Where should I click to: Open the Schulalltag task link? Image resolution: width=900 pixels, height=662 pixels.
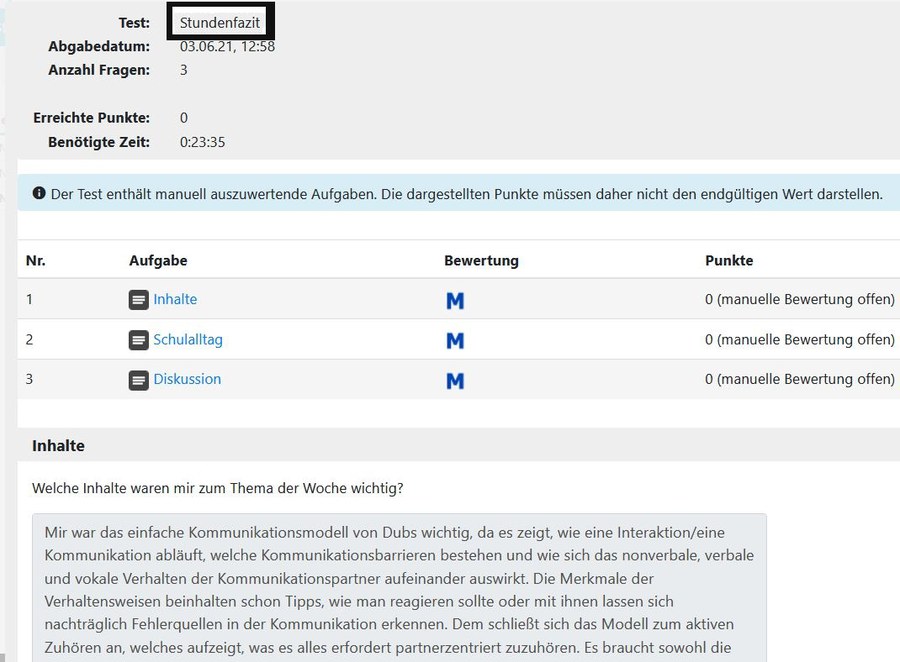click(188, 339)
